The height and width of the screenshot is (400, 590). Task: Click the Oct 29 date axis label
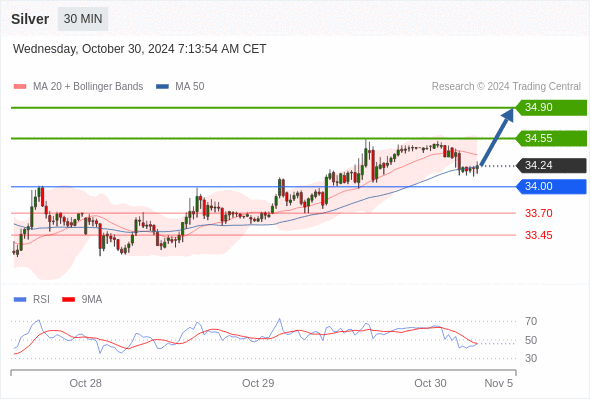(x=258, y=383)
